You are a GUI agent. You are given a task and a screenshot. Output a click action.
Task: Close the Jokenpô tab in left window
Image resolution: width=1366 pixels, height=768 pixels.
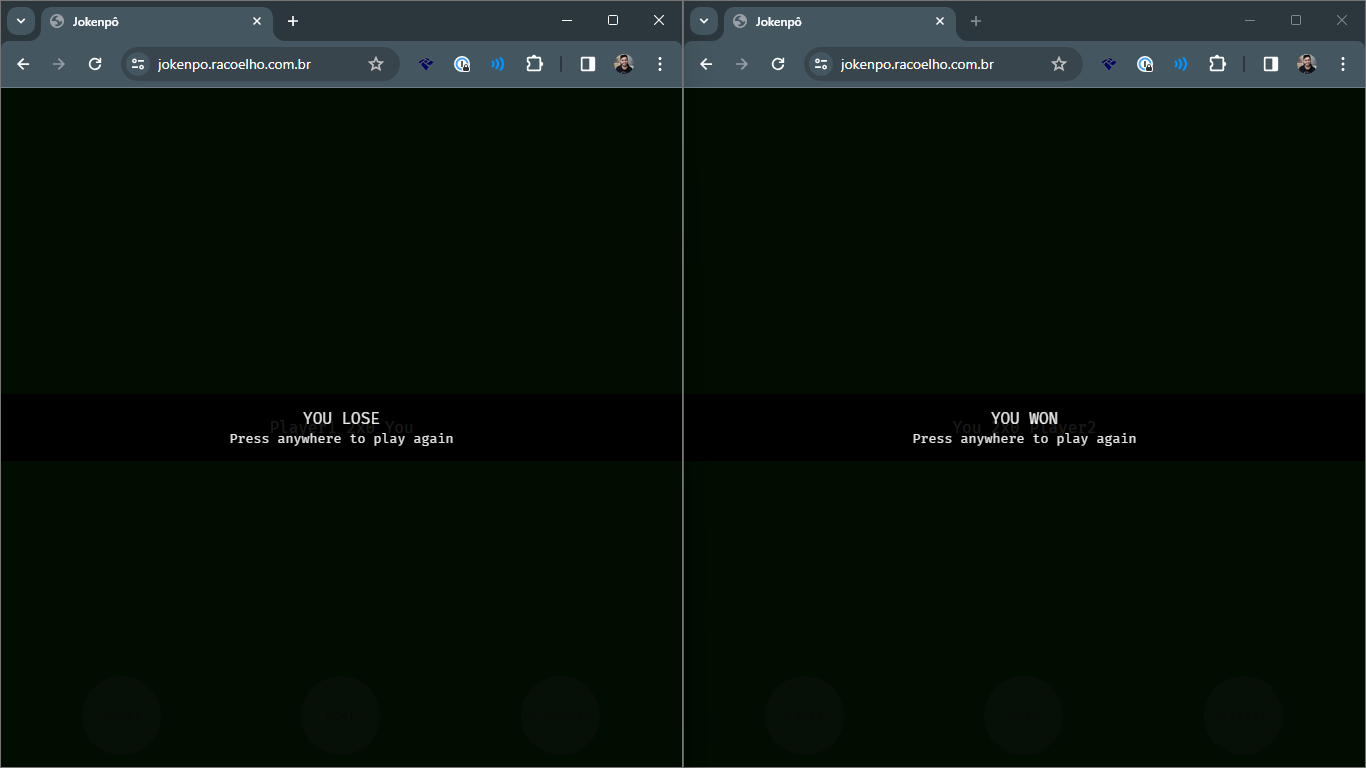coord(257,21)
